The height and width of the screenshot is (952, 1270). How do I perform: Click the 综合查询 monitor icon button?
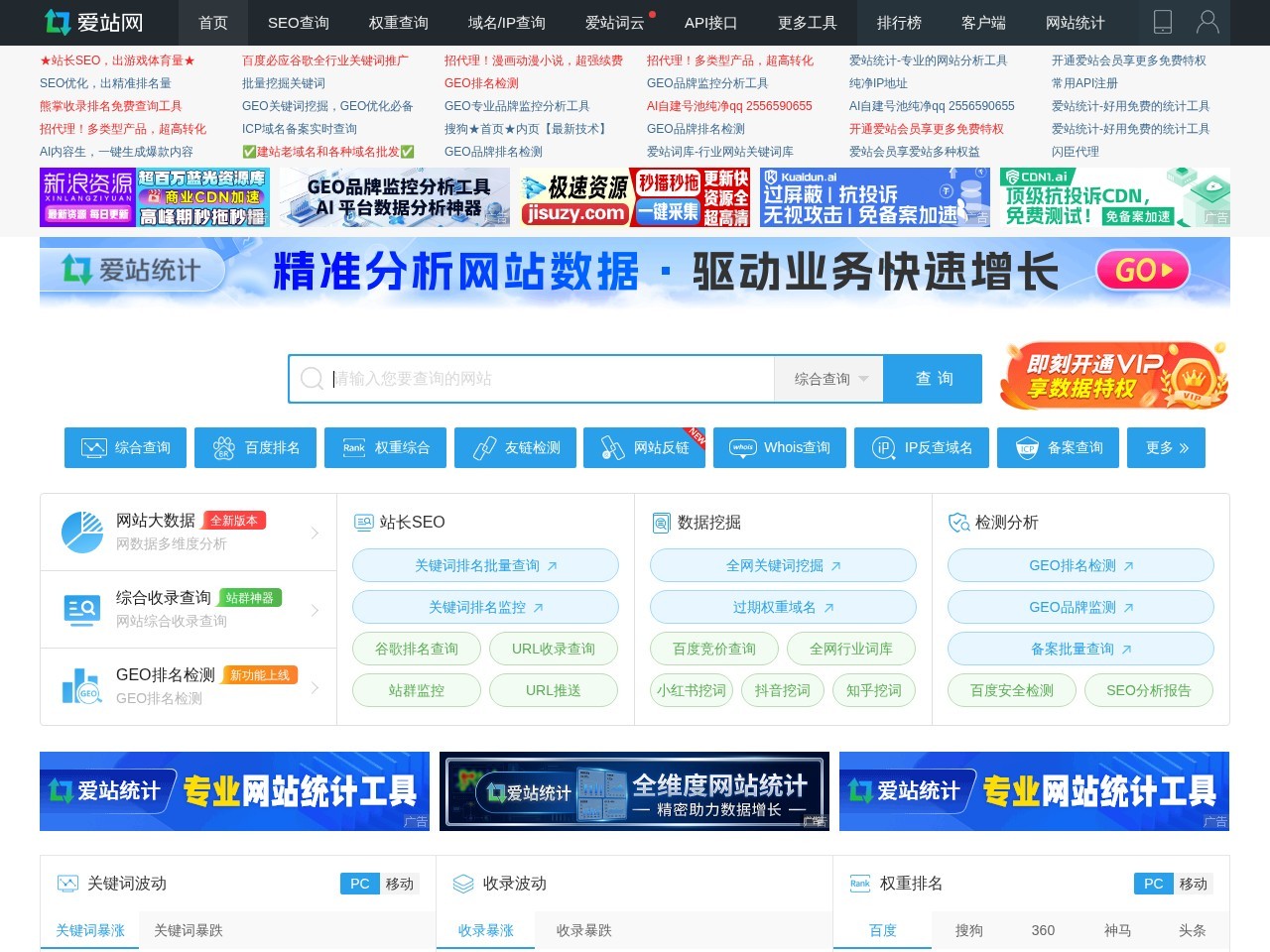tap(94, 447)
